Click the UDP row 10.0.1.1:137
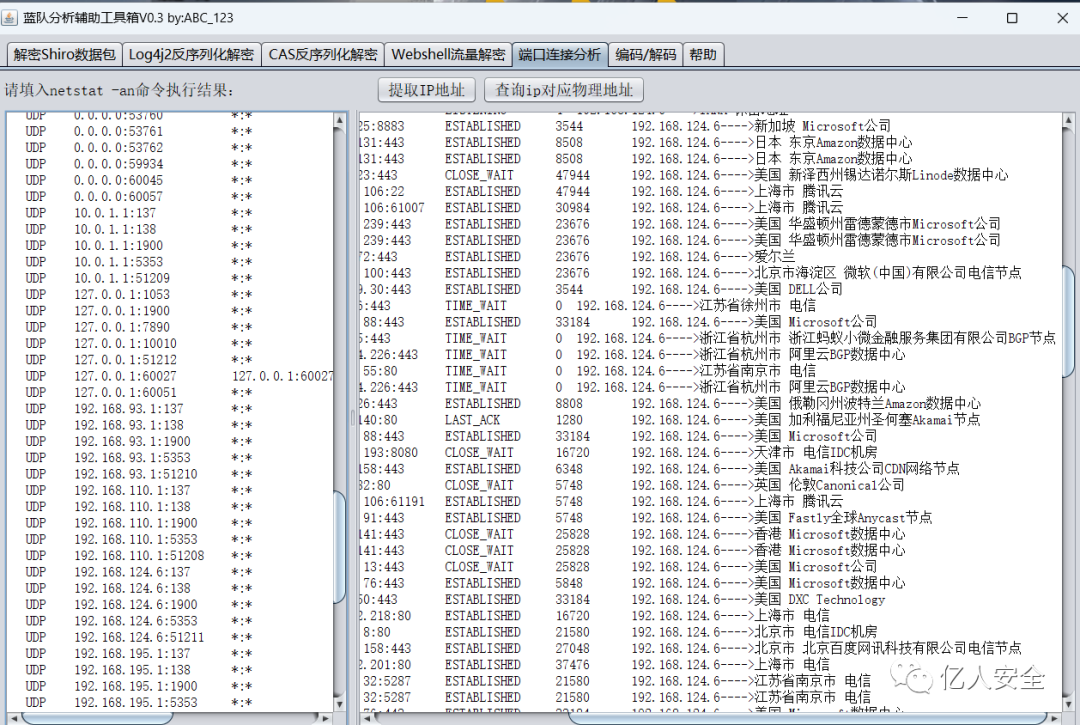Image resolution: width=1080 pixels, height=725 pixels. coord(138,213)
